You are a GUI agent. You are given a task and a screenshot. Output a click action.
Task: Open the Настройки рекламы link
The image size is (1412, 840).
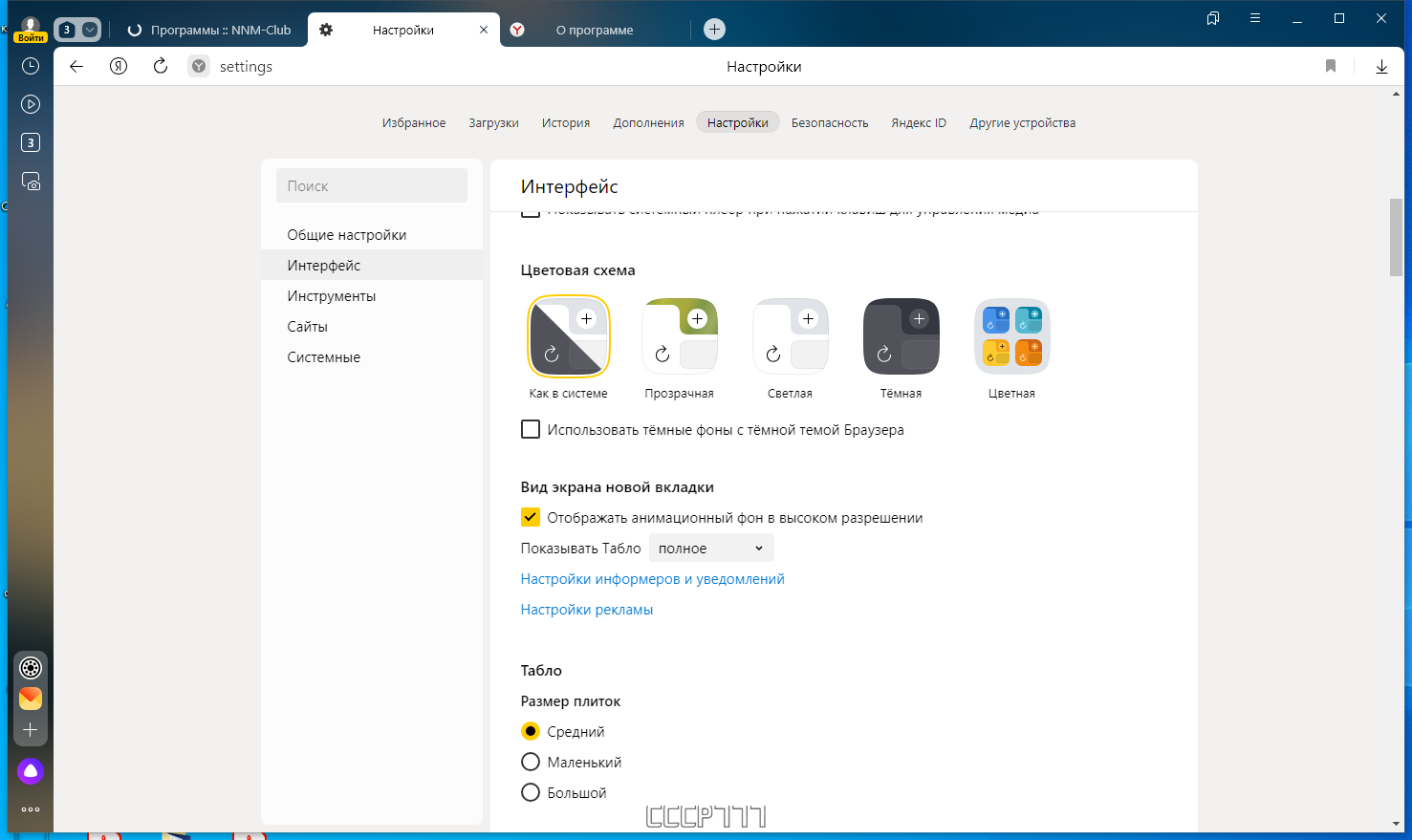[x=587, y=609]
